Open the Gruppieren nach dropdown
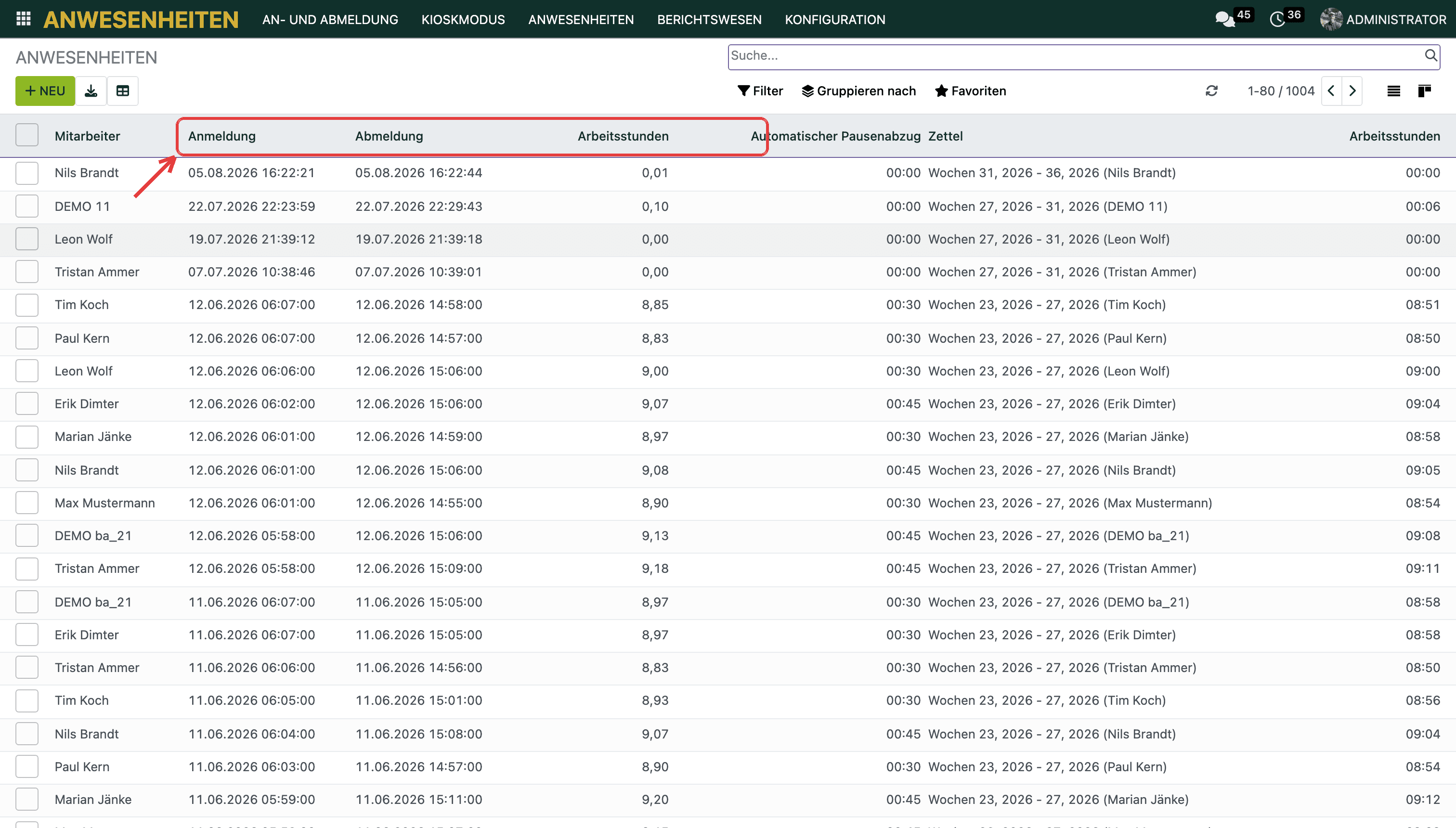This screenshot has width=1456, height=828. (859, 91)
